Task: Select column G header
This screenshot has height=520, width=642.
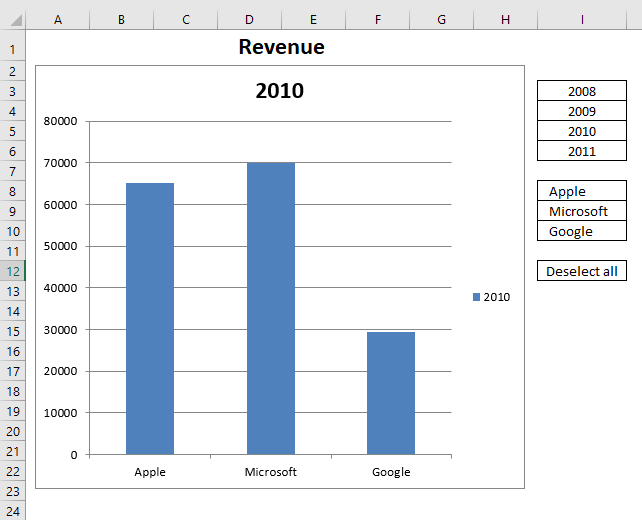Action: (441, 20)
